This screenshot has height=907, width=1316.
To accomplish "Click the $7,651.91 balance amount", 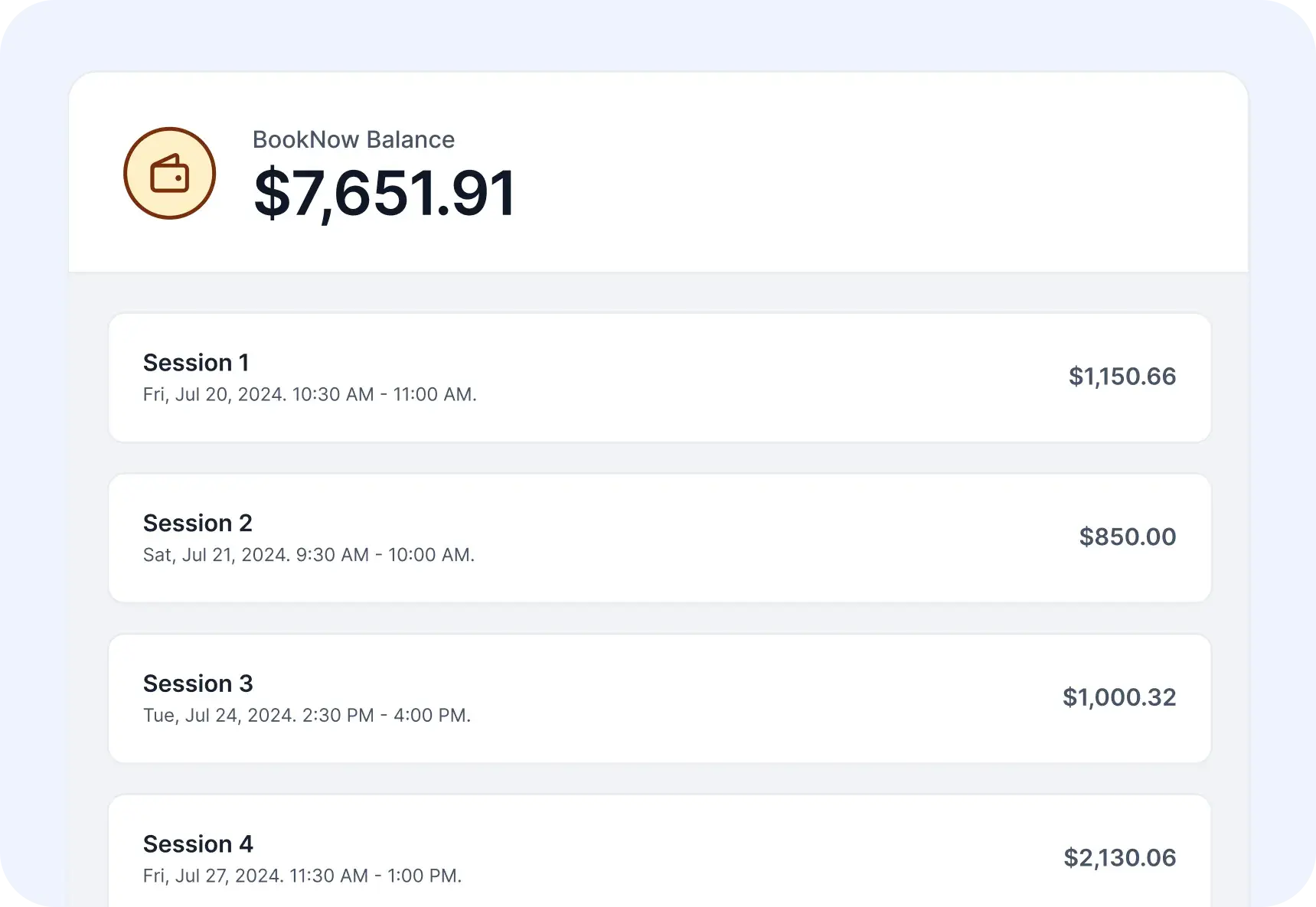I will point(384,193).
